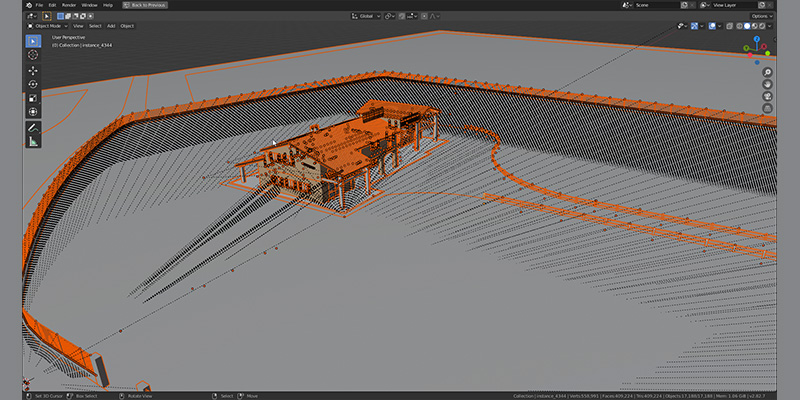Choose the Scale tool

33,98
